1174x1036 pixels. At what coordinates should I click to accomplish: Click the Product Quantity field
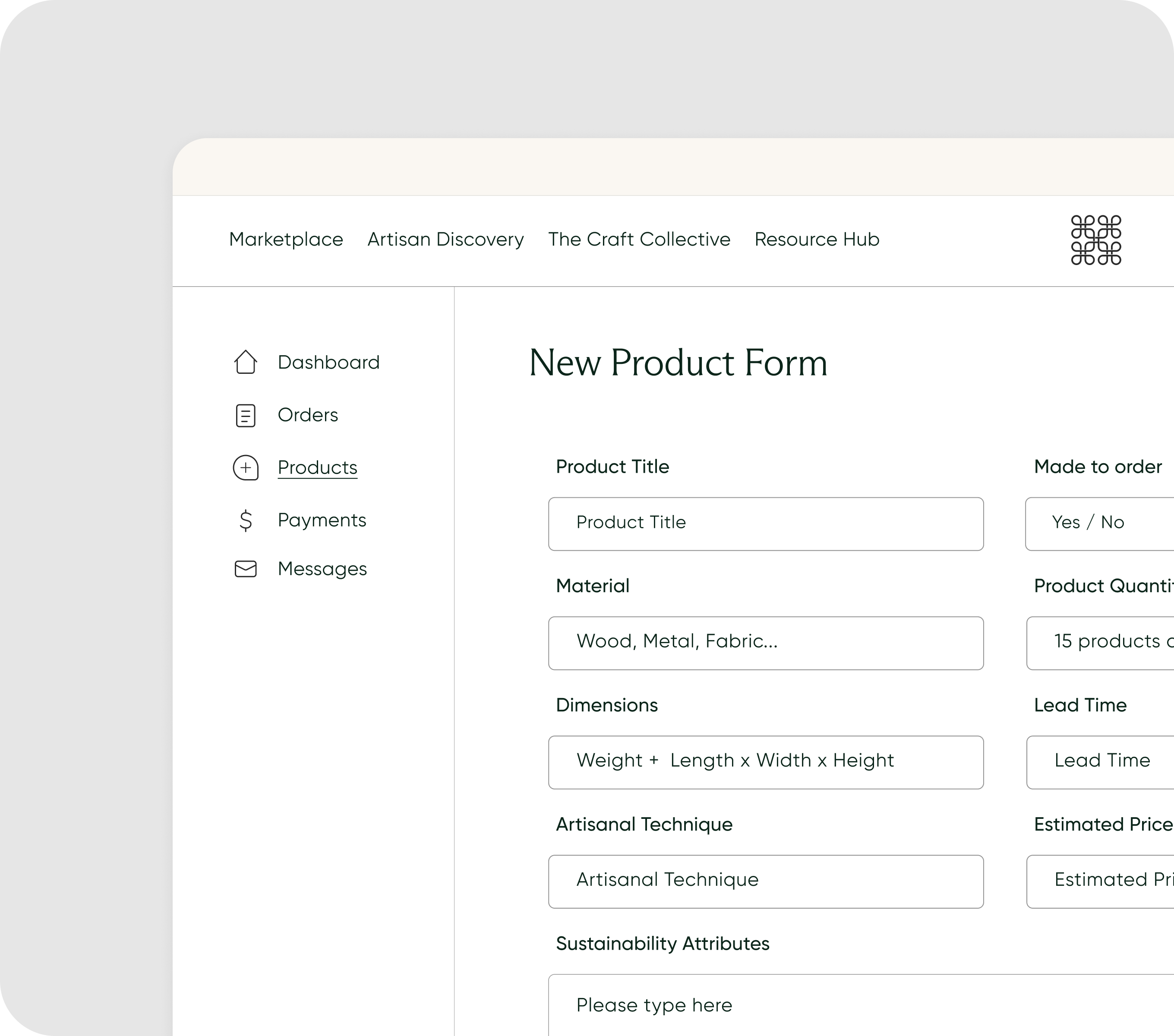coord(1100,643)
